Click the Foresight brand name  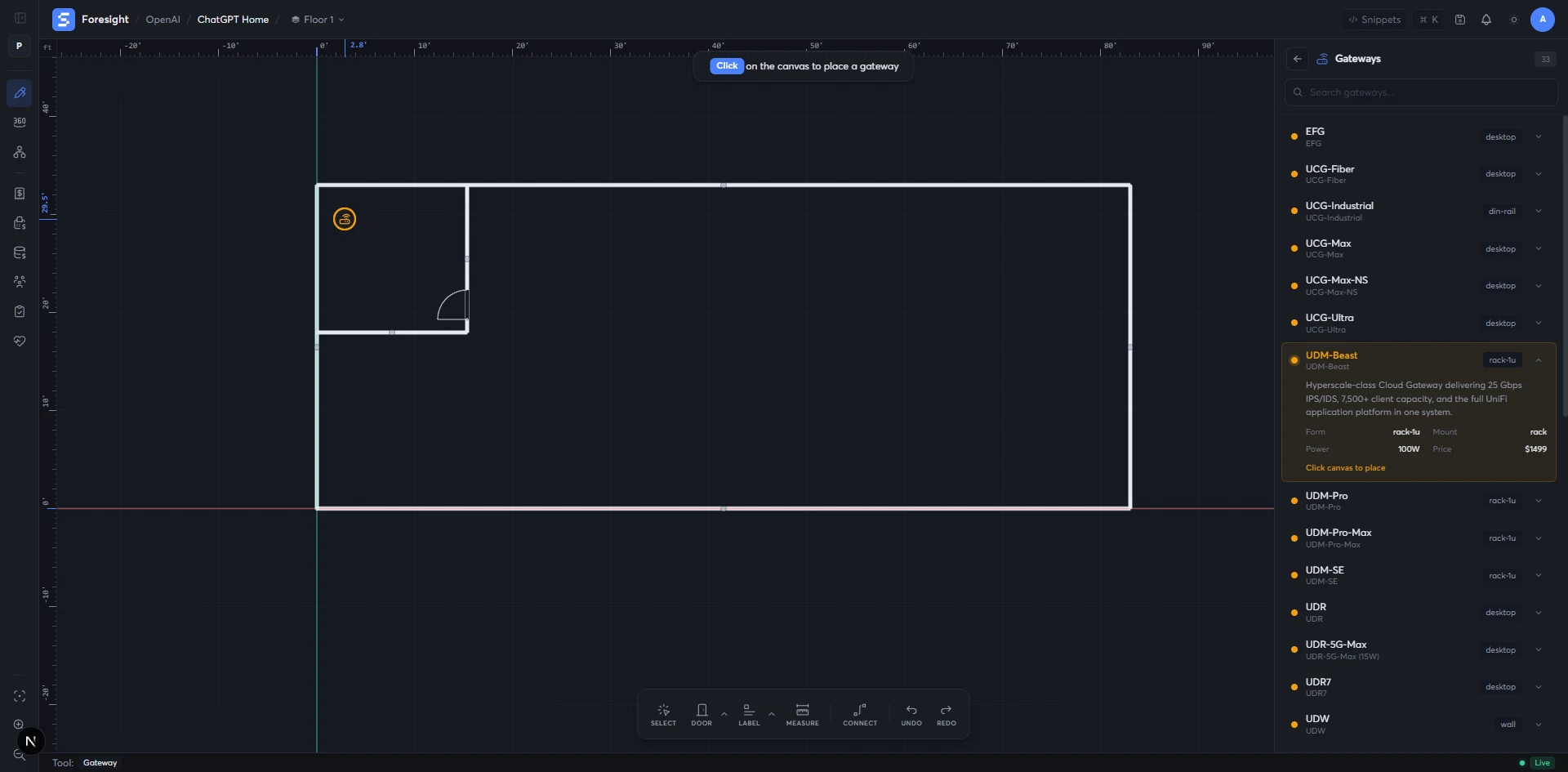coord(105,20)
